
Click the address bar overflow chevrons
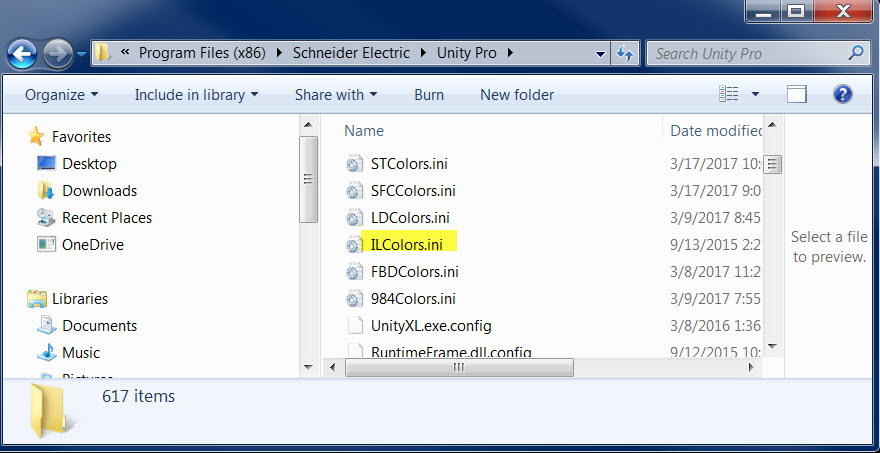125,52
